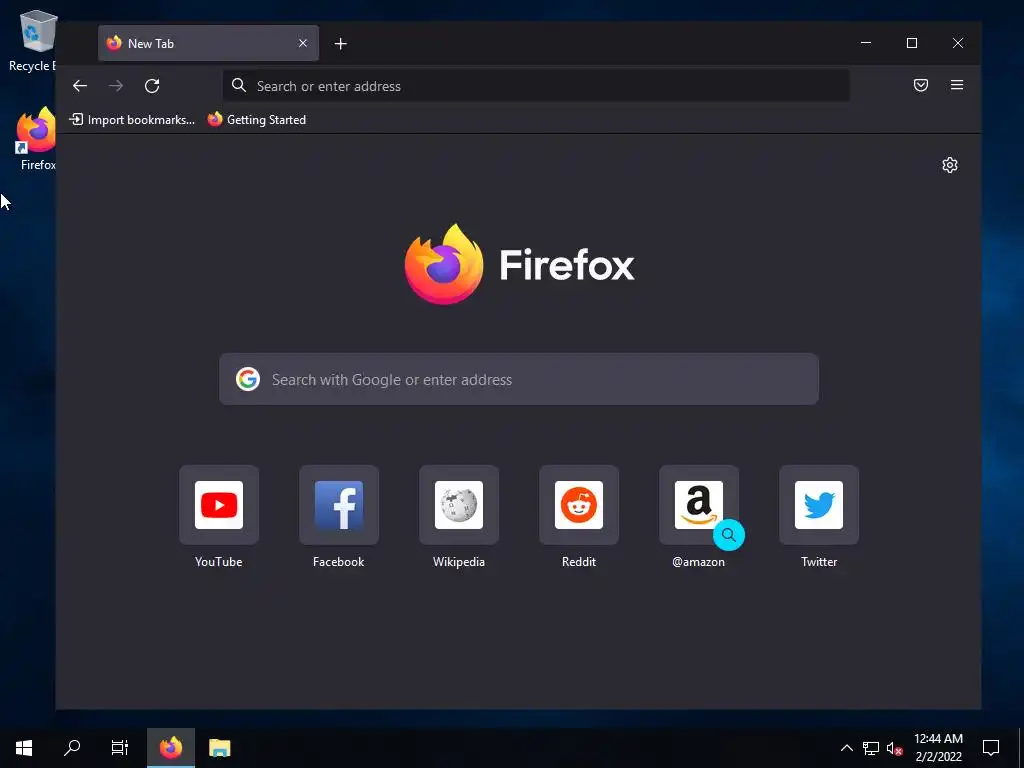Click the search badge on Amazon tile

[x=729, y=535]
